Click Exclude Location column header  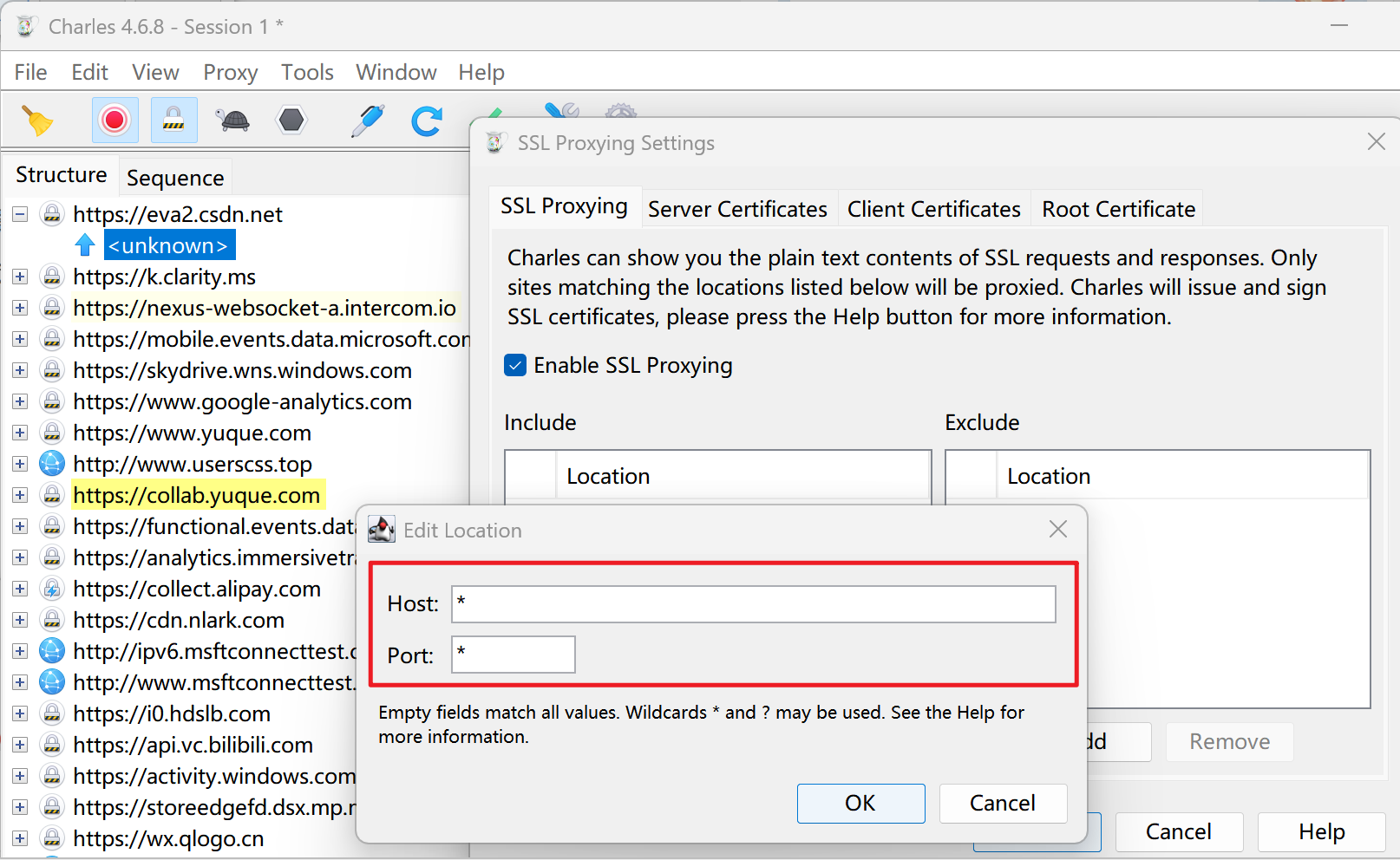click(x=1182, y=476)
